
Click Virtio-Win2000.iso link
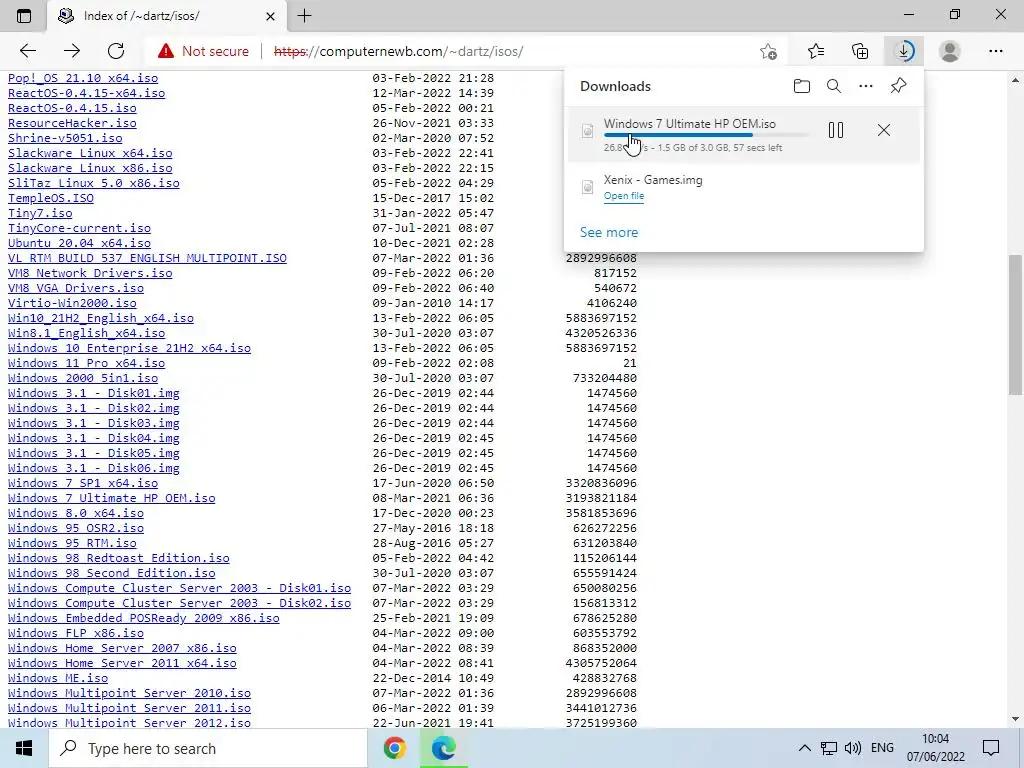point(72,303)
